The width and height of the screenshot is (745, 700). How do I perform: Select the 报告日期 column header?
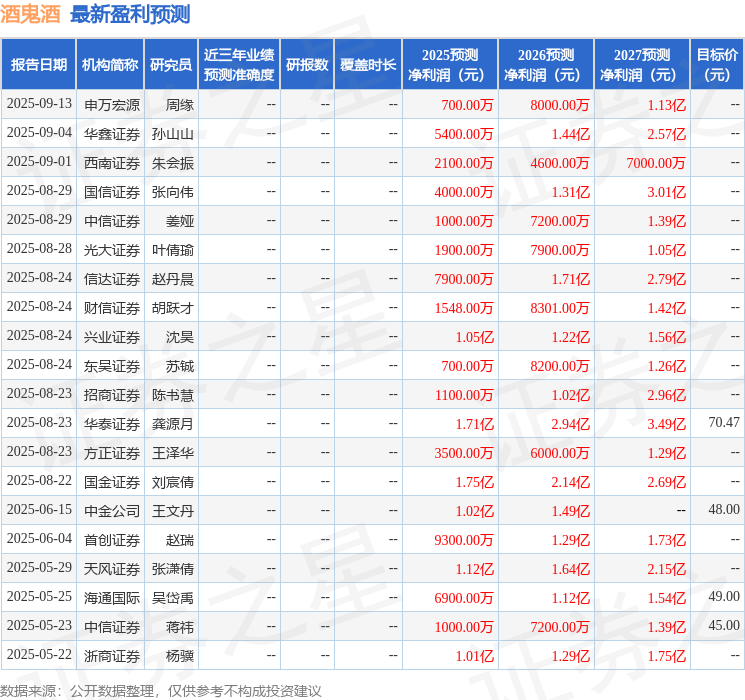39,64
